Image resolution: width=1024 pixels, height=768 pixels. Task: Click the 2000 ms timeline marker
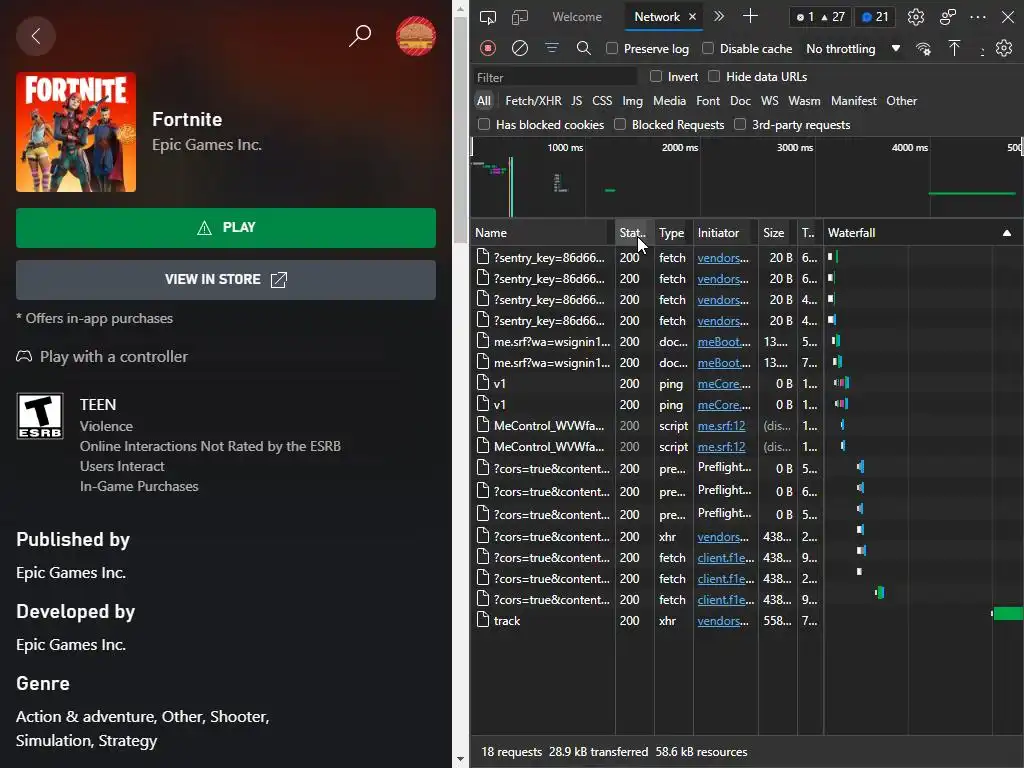pyautogui.click(x=680, y=148)
